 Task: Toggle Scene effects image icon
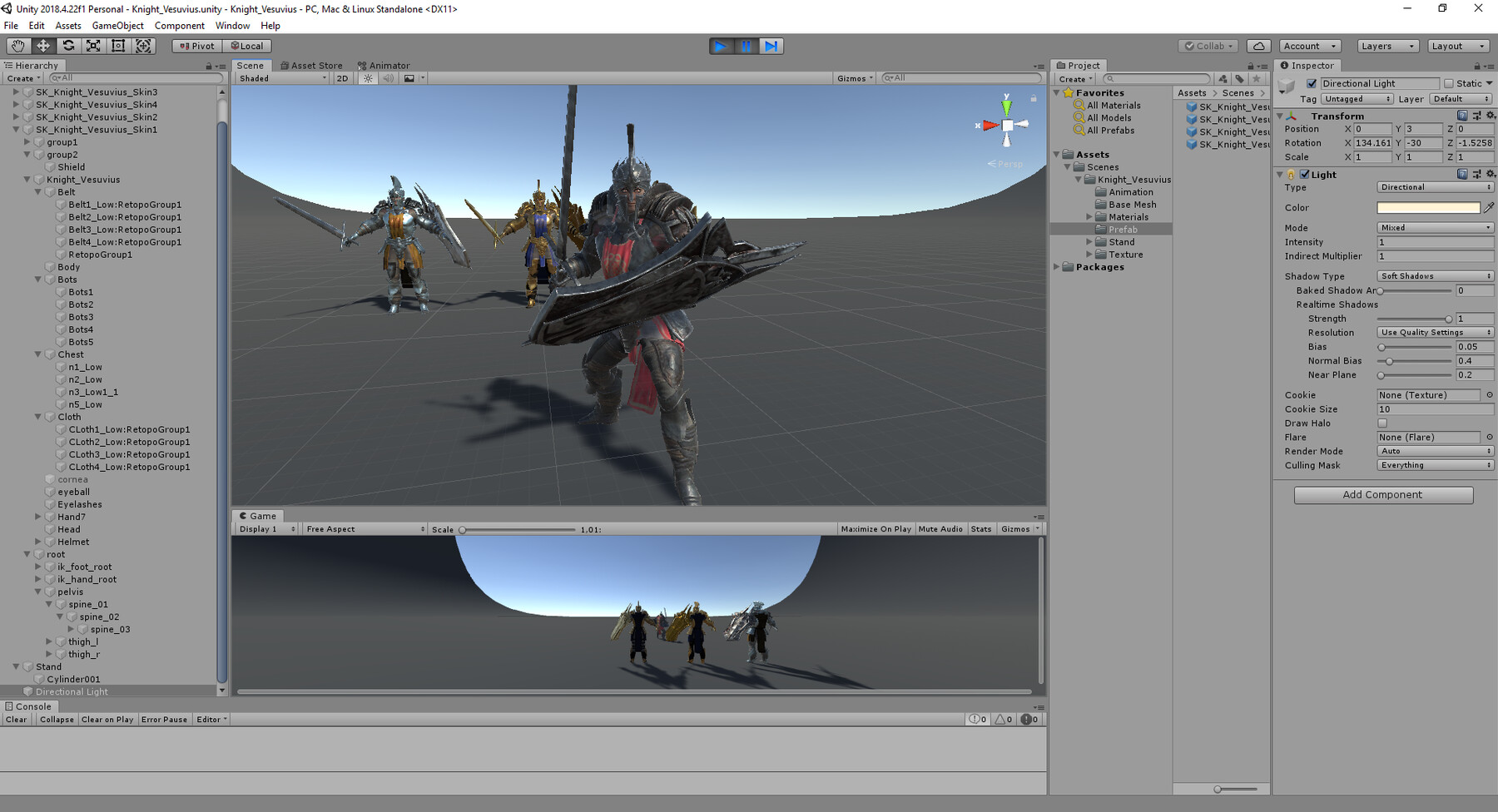409,78
